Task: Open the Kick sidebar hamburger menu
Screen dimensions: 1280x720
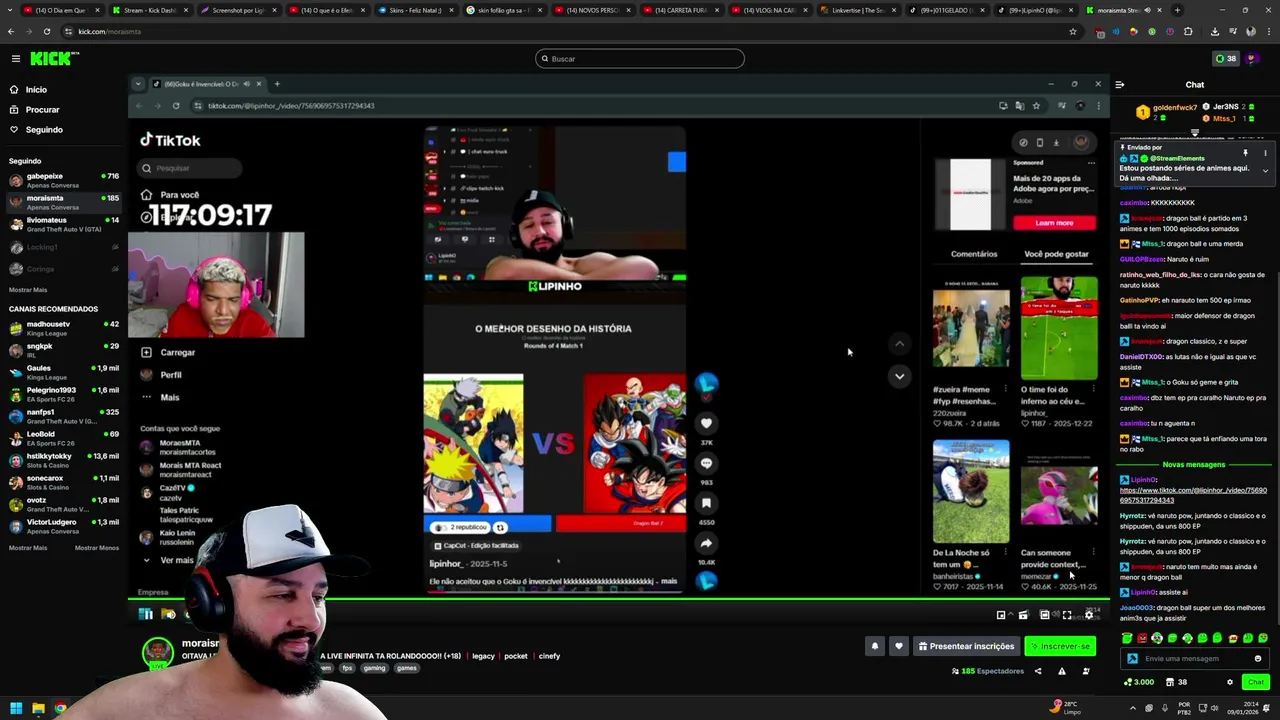Action: [x=16, y=58]
